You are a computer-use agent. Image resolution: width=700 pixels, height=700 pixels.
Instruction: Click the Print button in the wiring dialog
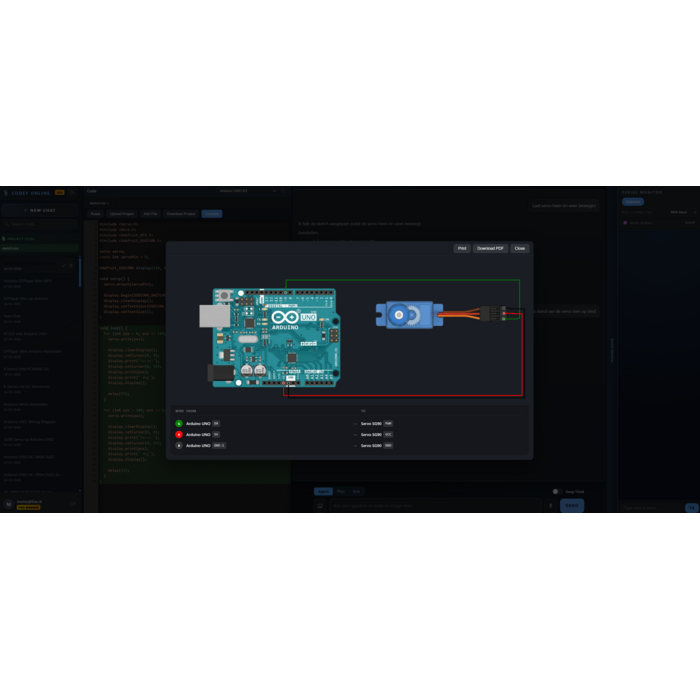[462, 248]
